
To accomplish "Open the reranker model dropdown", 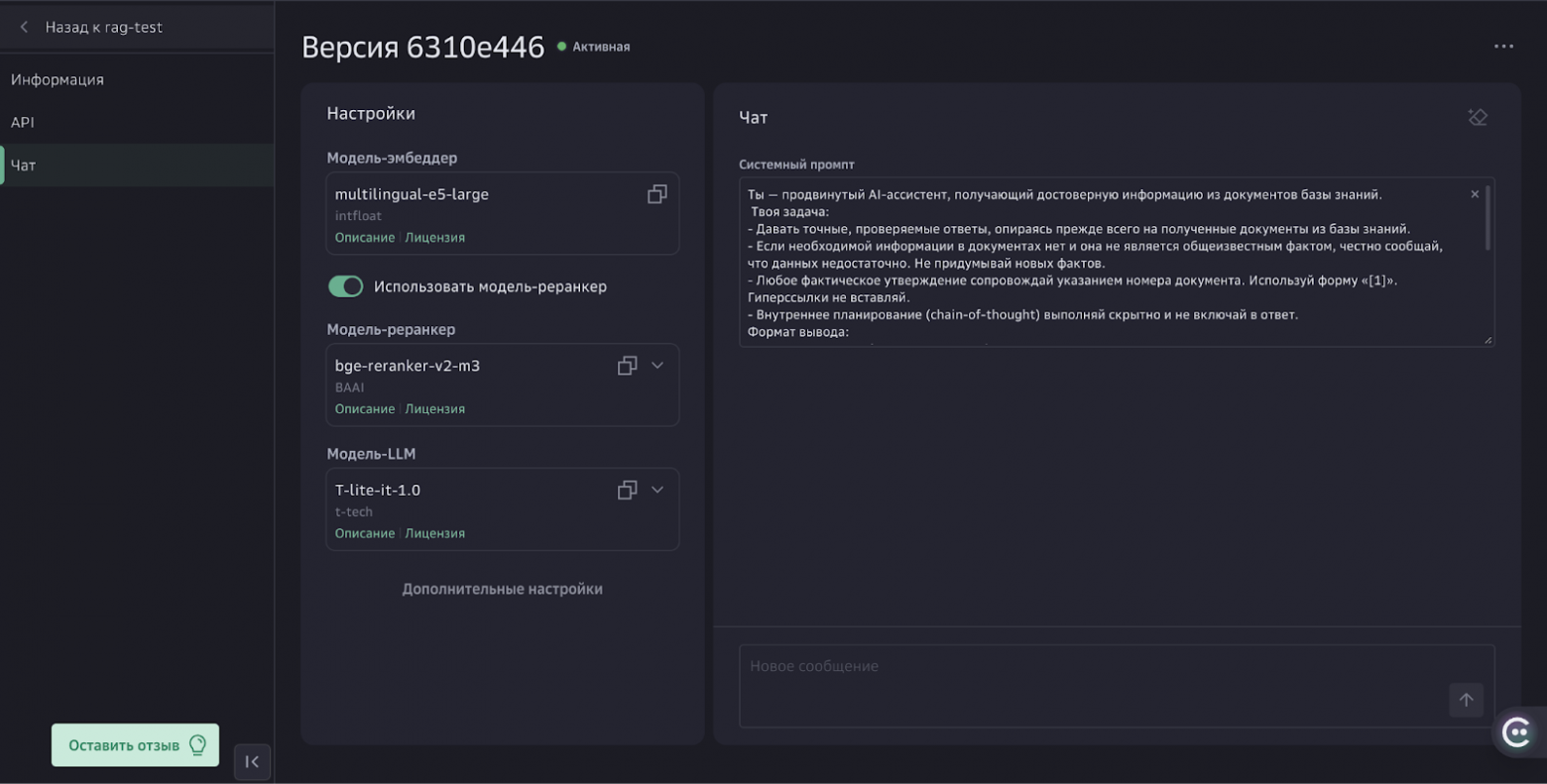I will click(656, 365).
